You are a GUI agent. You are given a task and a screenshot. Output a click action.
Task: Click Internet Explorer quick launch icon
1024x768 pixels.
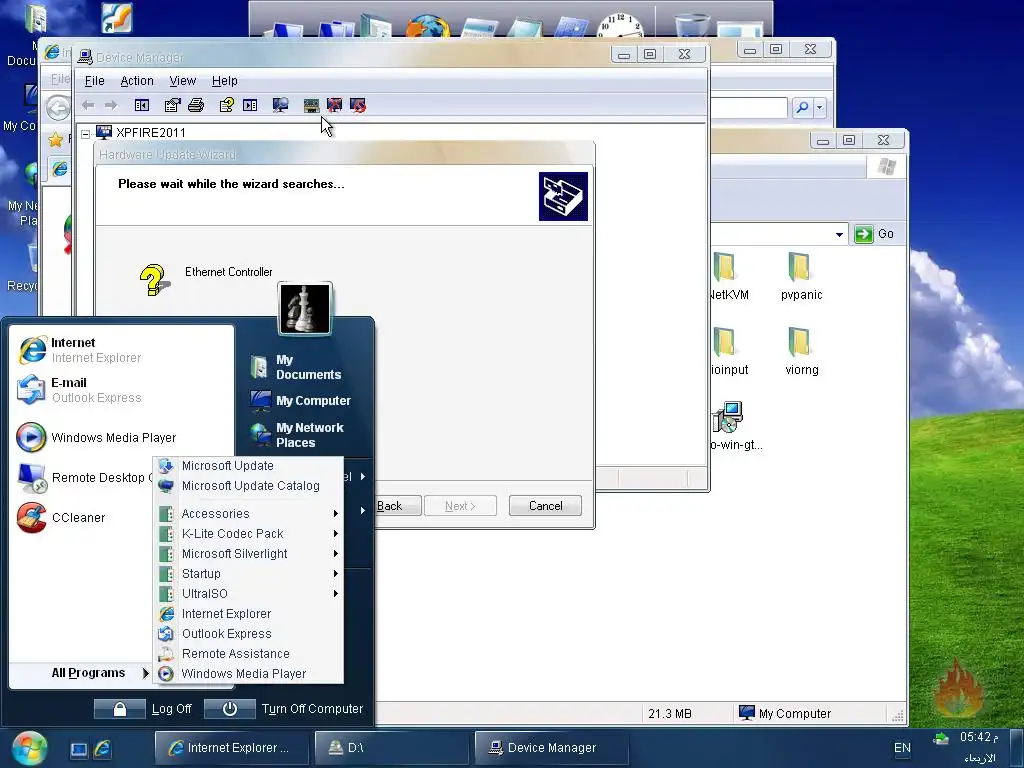[103, 748]
